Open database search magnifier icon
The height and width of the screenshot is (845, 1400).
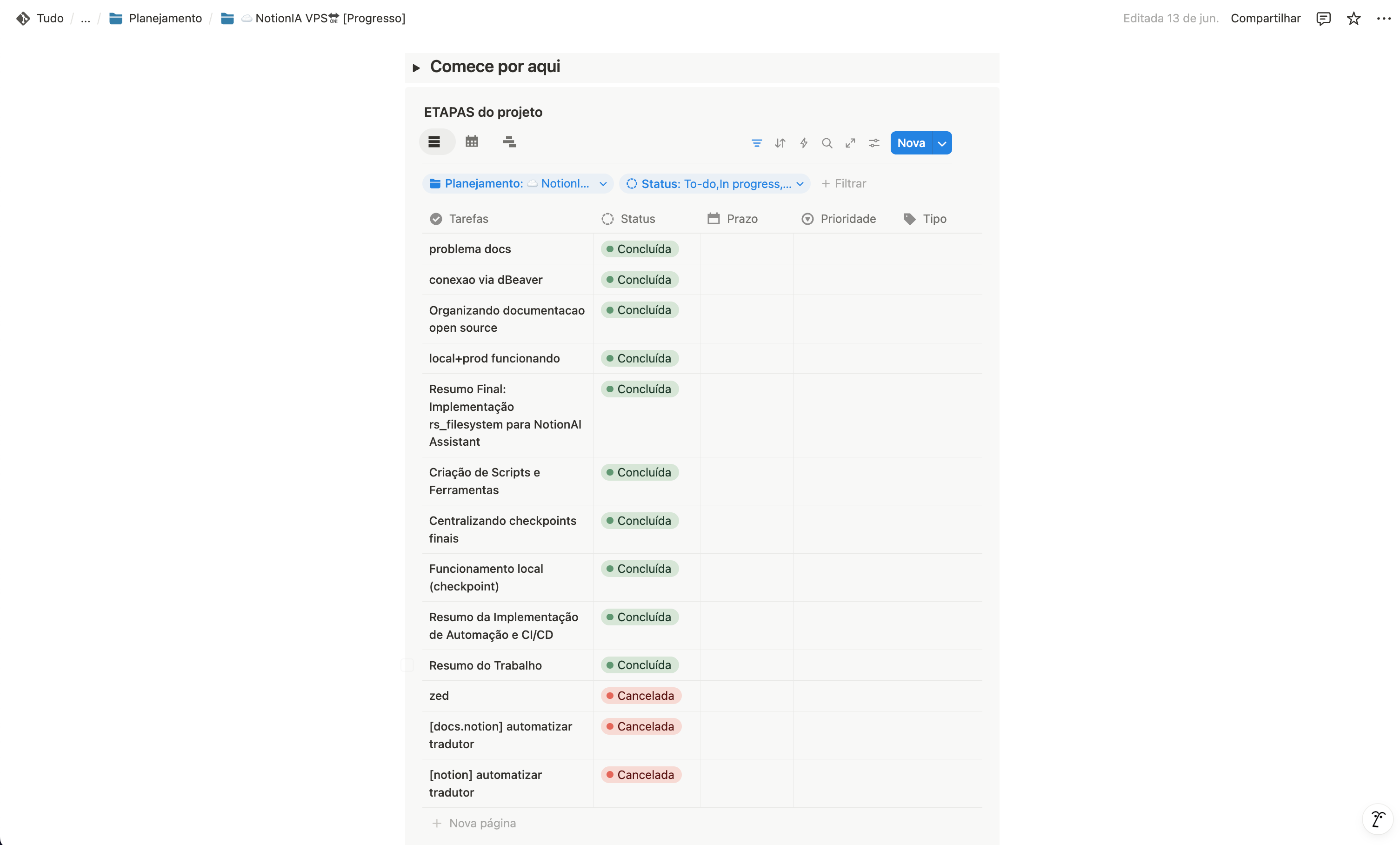(x=827, y=143)
